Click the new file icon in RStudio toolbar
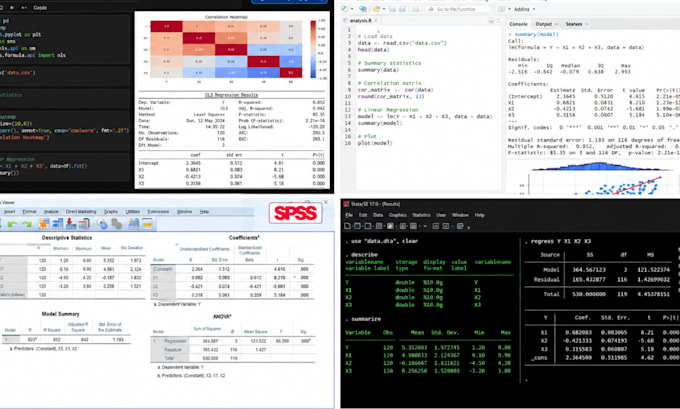This screenshot has height=409, width=680. pyautogui.click(x=344, y=9)
